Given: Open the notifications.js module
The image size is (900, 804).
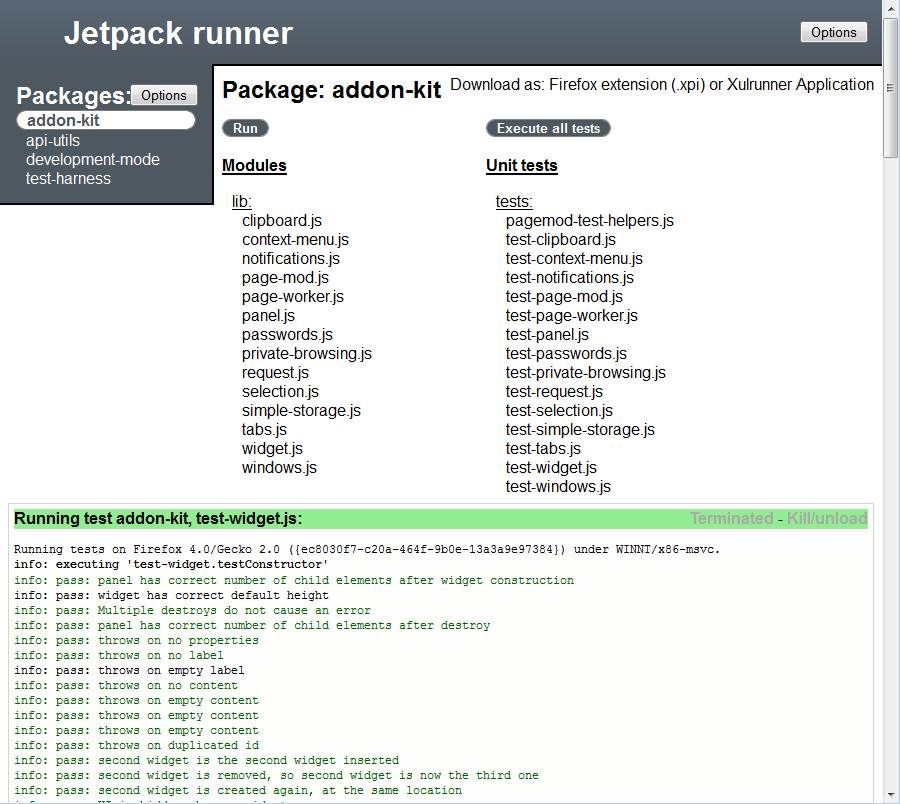Looking at the screenshot, I should pos(291,258).
